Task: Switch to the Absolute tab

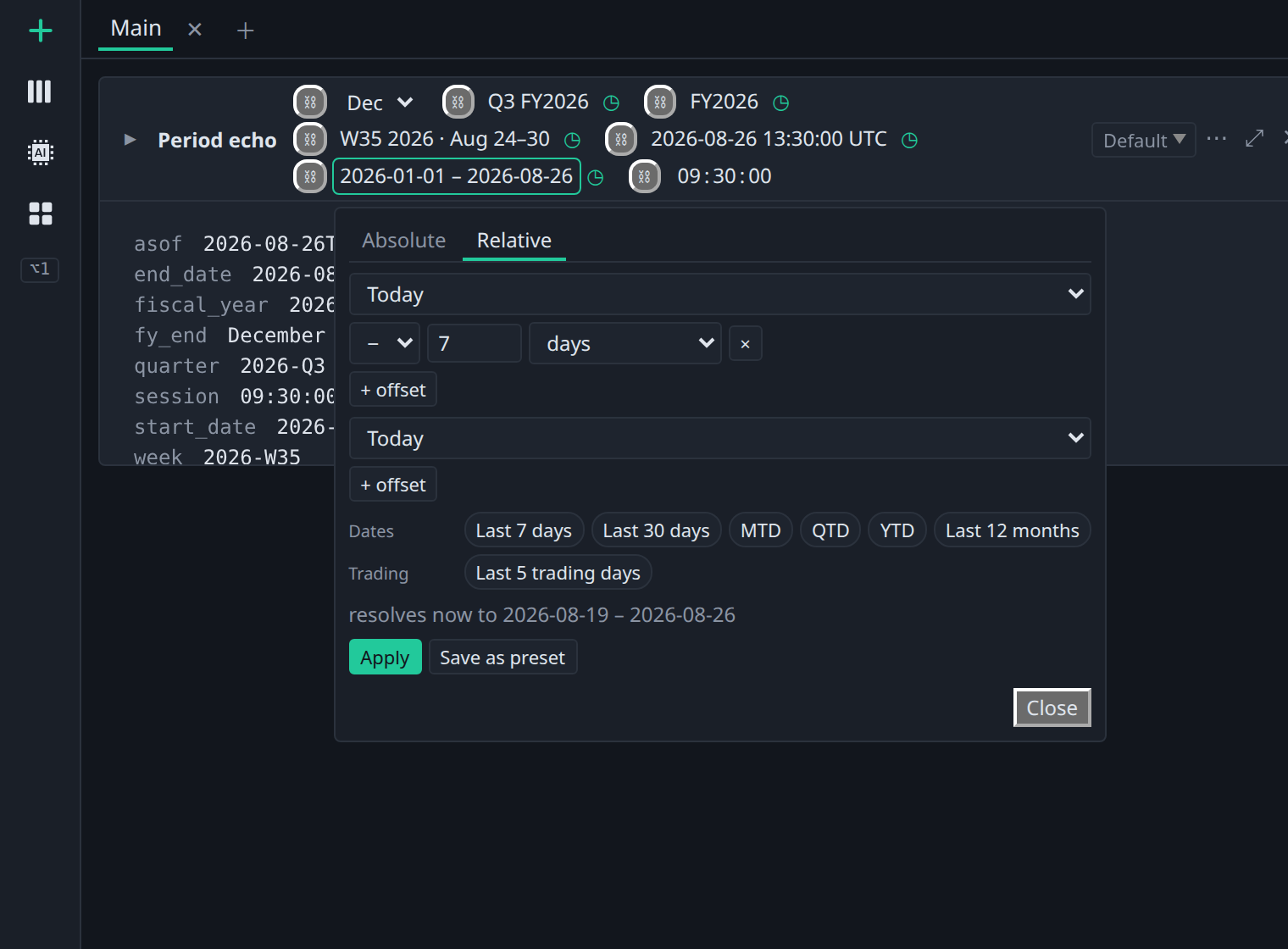Action: coord(403,241)
